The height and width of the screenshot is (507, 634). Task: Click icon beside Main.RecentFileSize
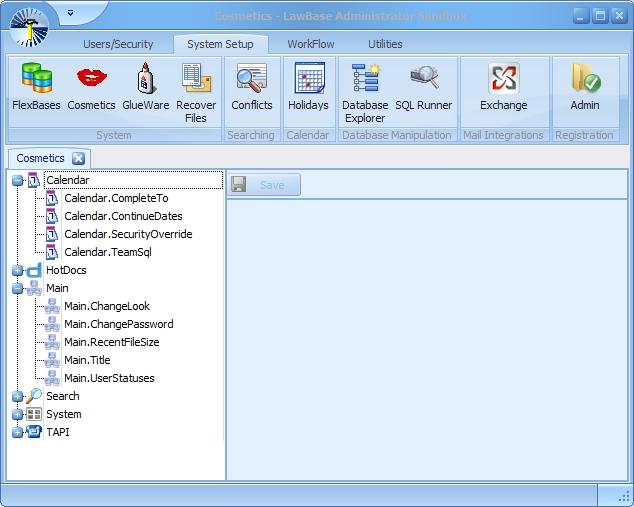tap(52, 342)
